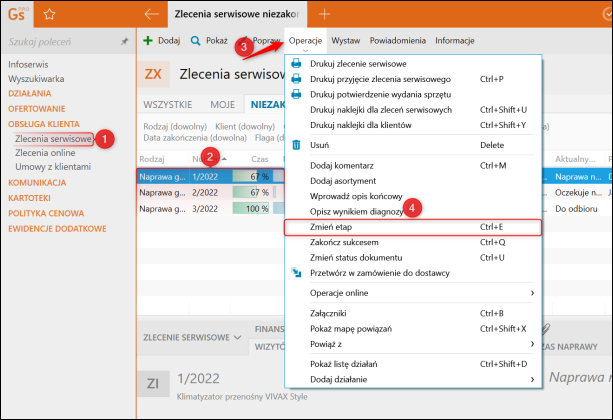Go back using the left arrow icon
Screen dimensions: 613x420
coord(151,14)
